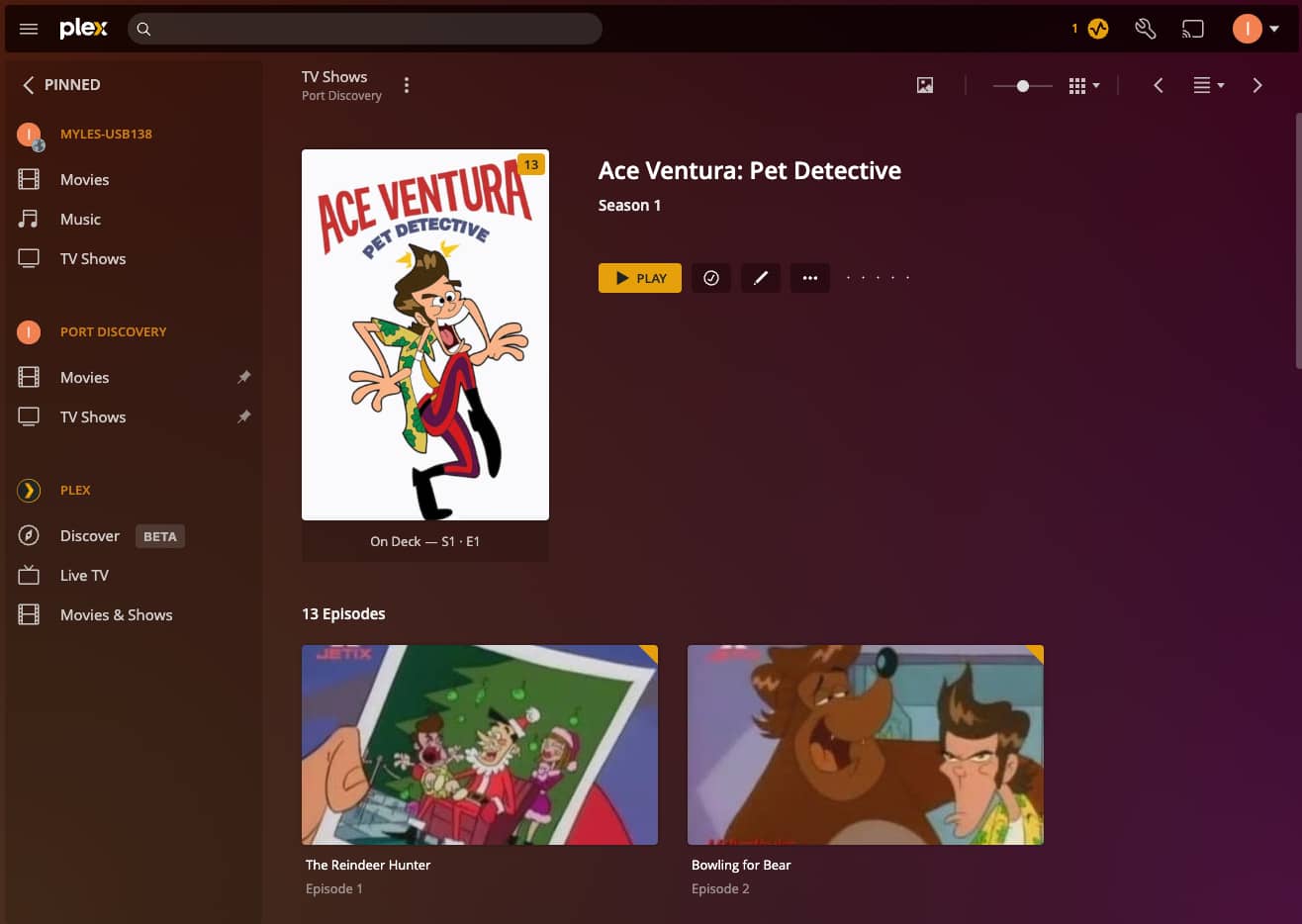Viewport: 1302px width, 924px height.
Task: Click Bowling for Bear title link
Action: [741, 865]
